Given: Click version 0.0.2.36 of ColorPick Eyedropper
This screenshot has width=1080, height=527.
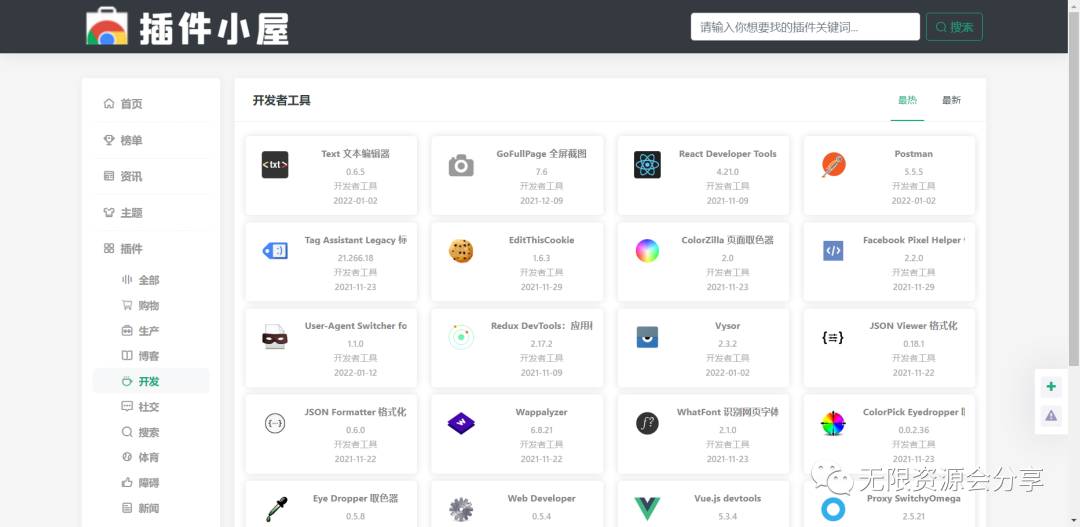Looking at the screenshot, I should (913, 430).
